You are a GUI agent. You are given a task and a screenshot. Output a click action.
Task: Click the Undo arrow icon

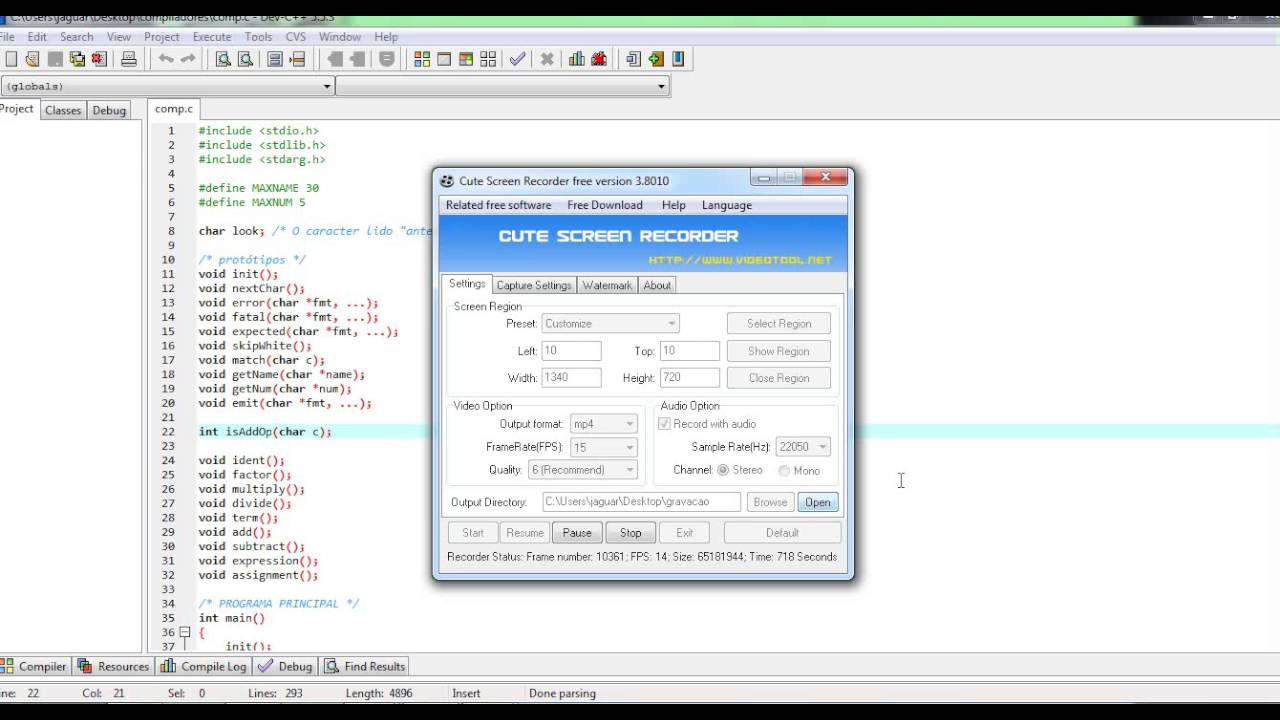pos(166,59)
